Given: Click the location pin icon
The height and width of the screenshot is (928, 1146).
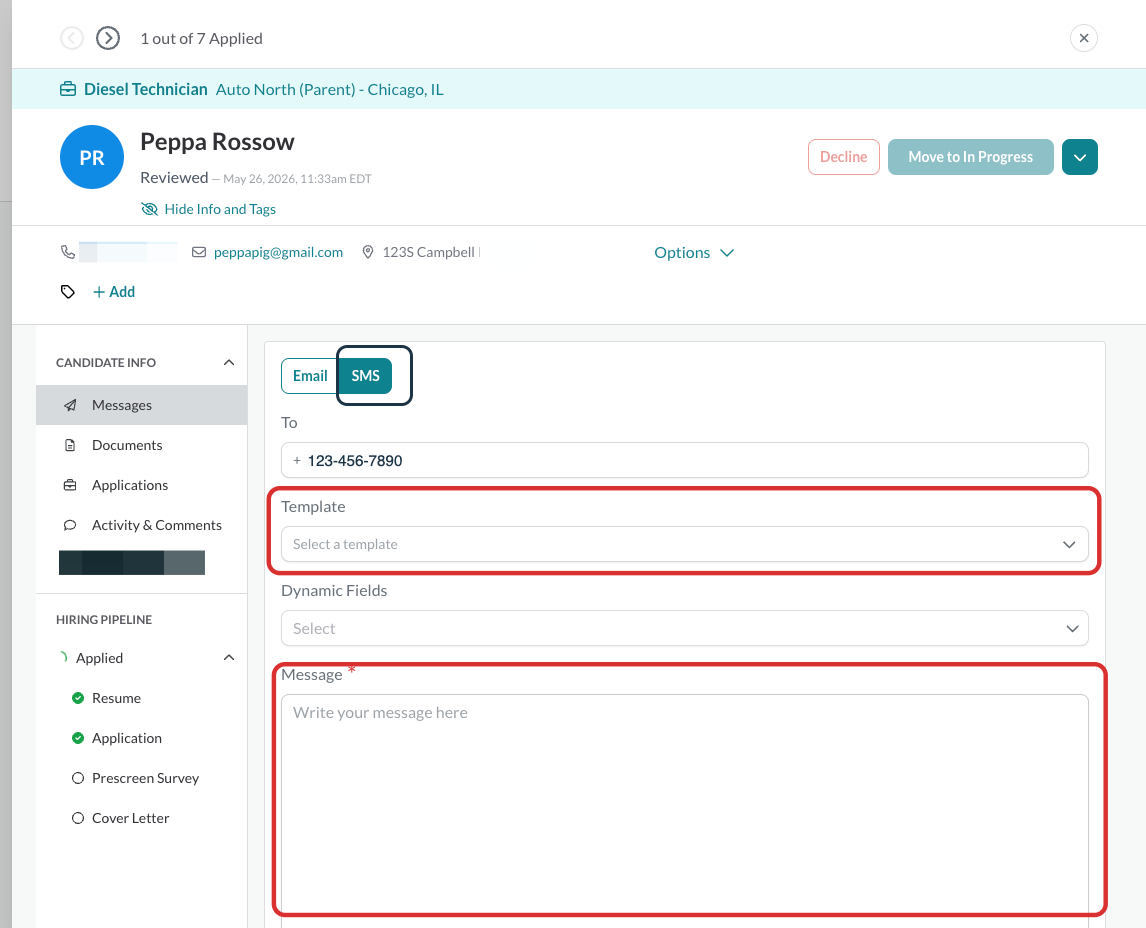Looking at the screenshot, I should pos(368,252).
